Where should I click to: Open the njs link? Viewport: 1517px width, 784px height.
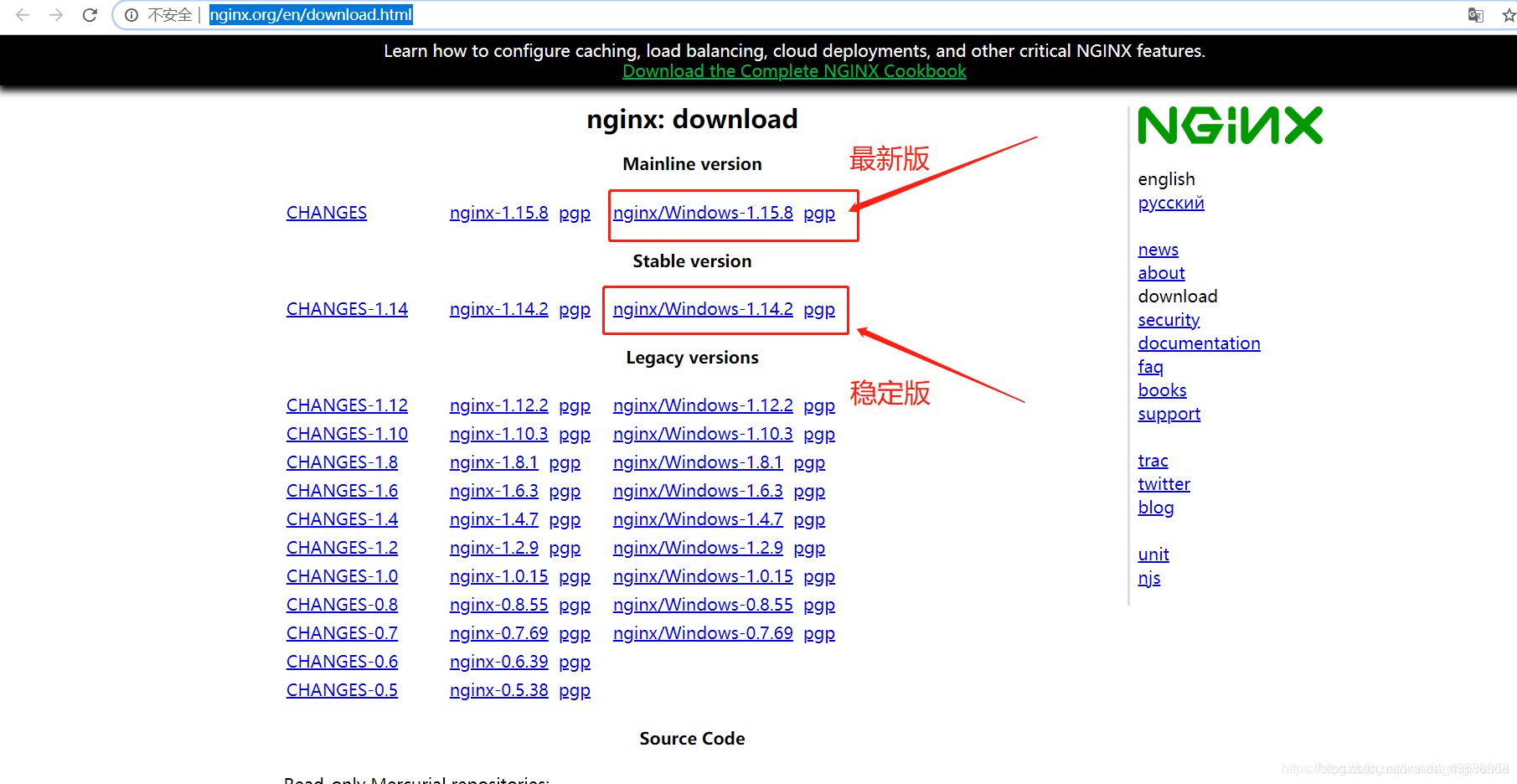pos(1149,578)
